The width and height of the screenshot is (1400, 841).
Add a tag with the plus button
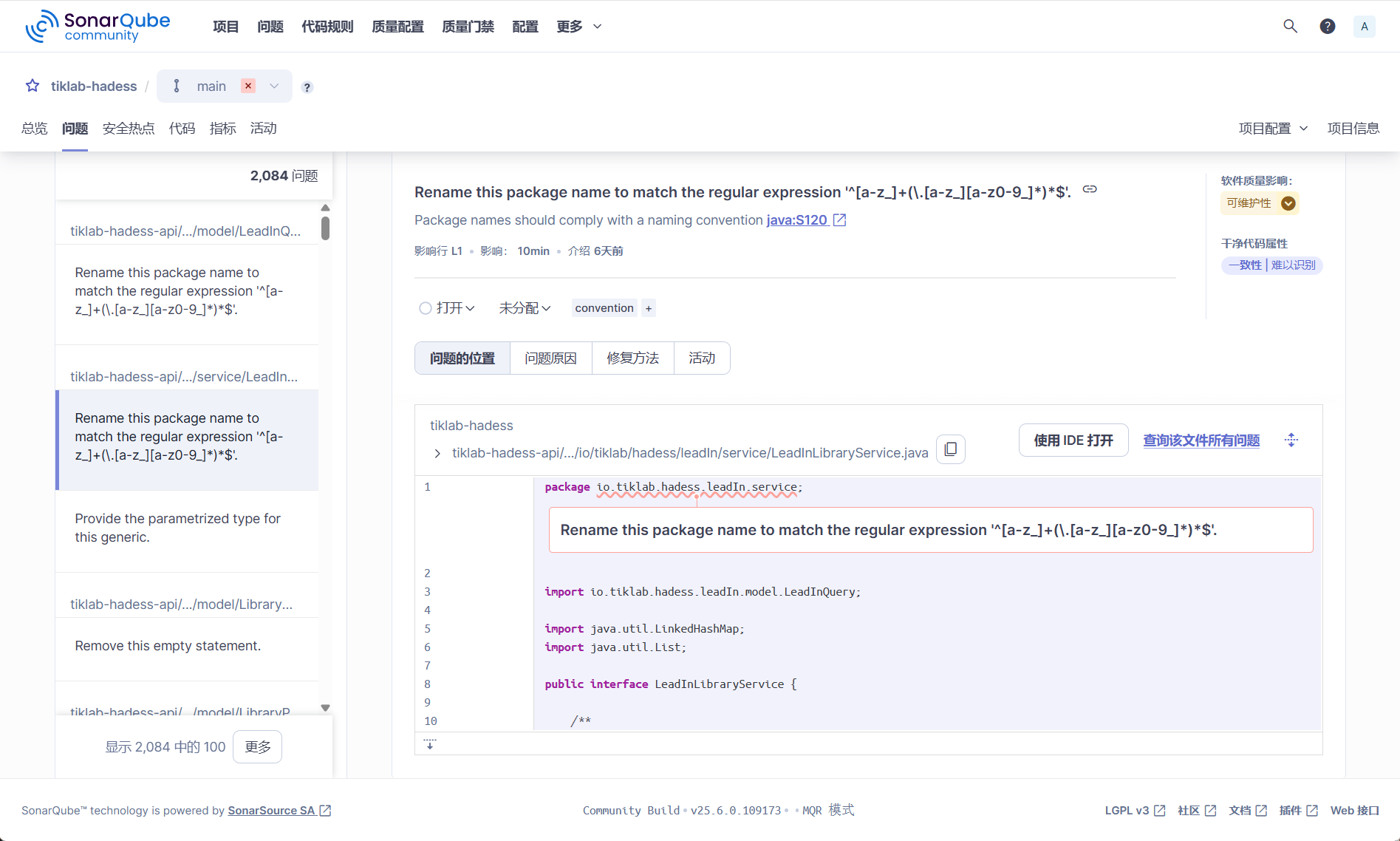(x=648, y=308)
